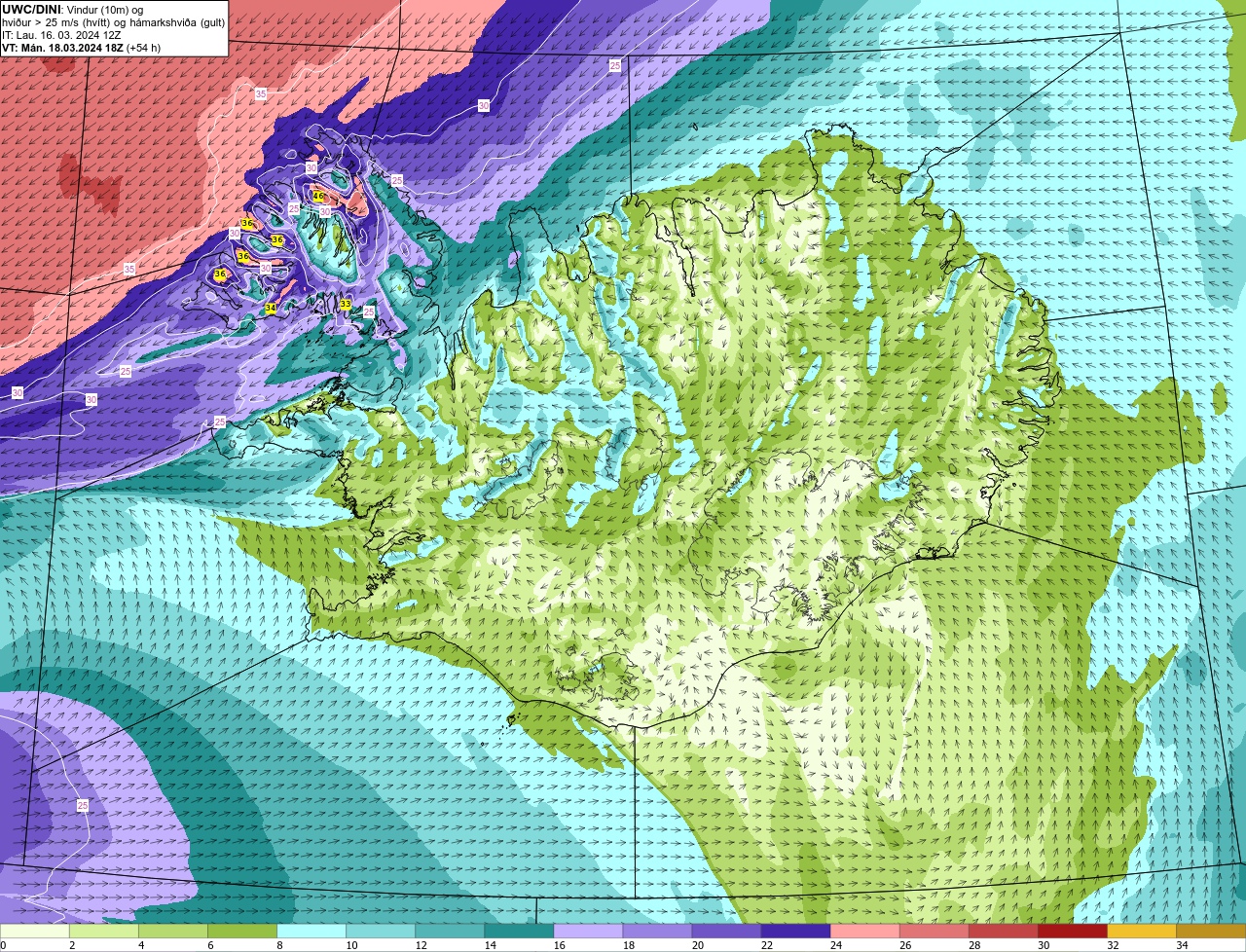Pick the dark indigo 22–24 m/s swatch
The width and height of the screenshot is (1246, 952).
[x=795, y=932]
